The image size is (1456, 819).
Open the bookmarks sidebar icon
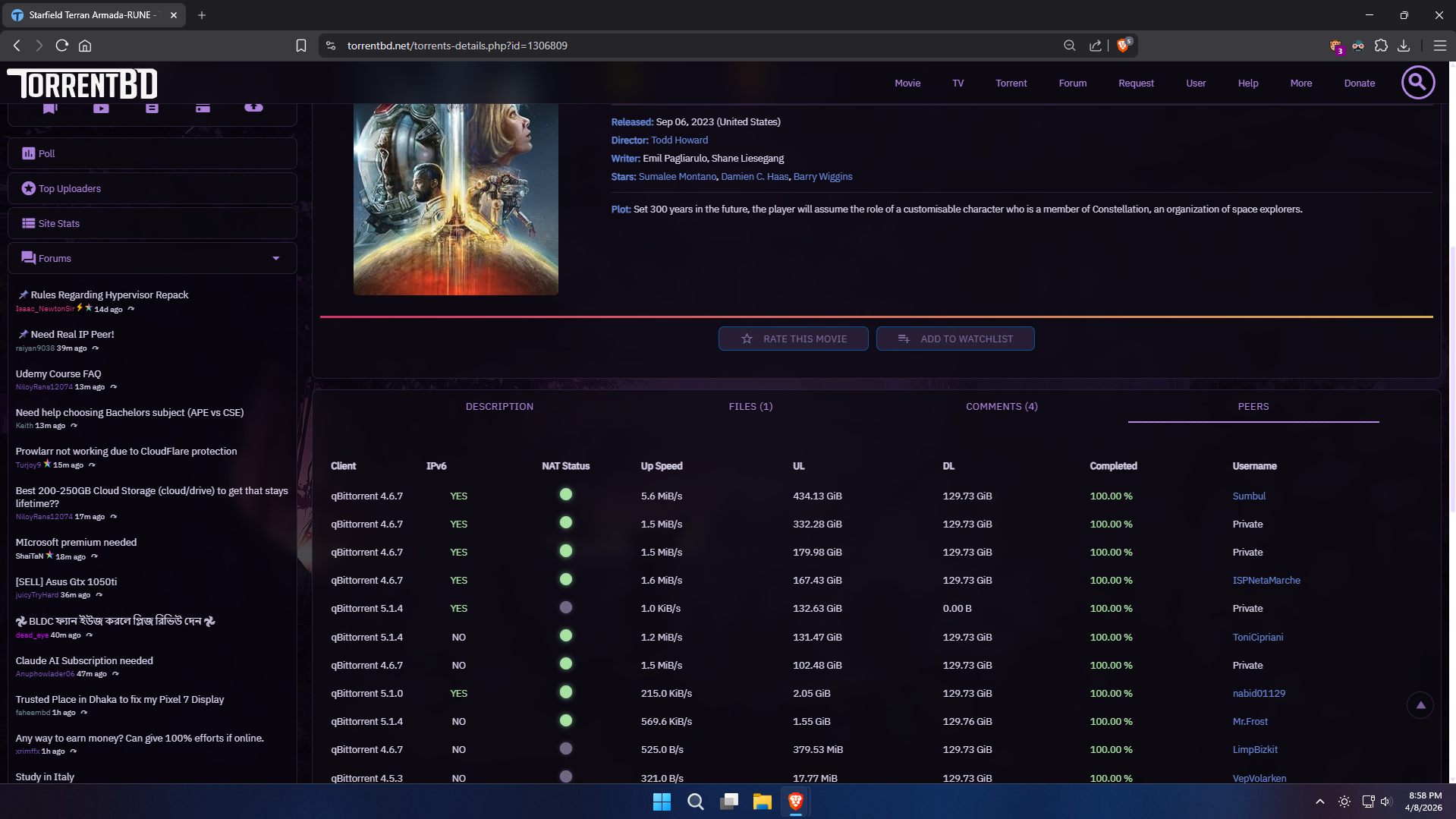50,109
